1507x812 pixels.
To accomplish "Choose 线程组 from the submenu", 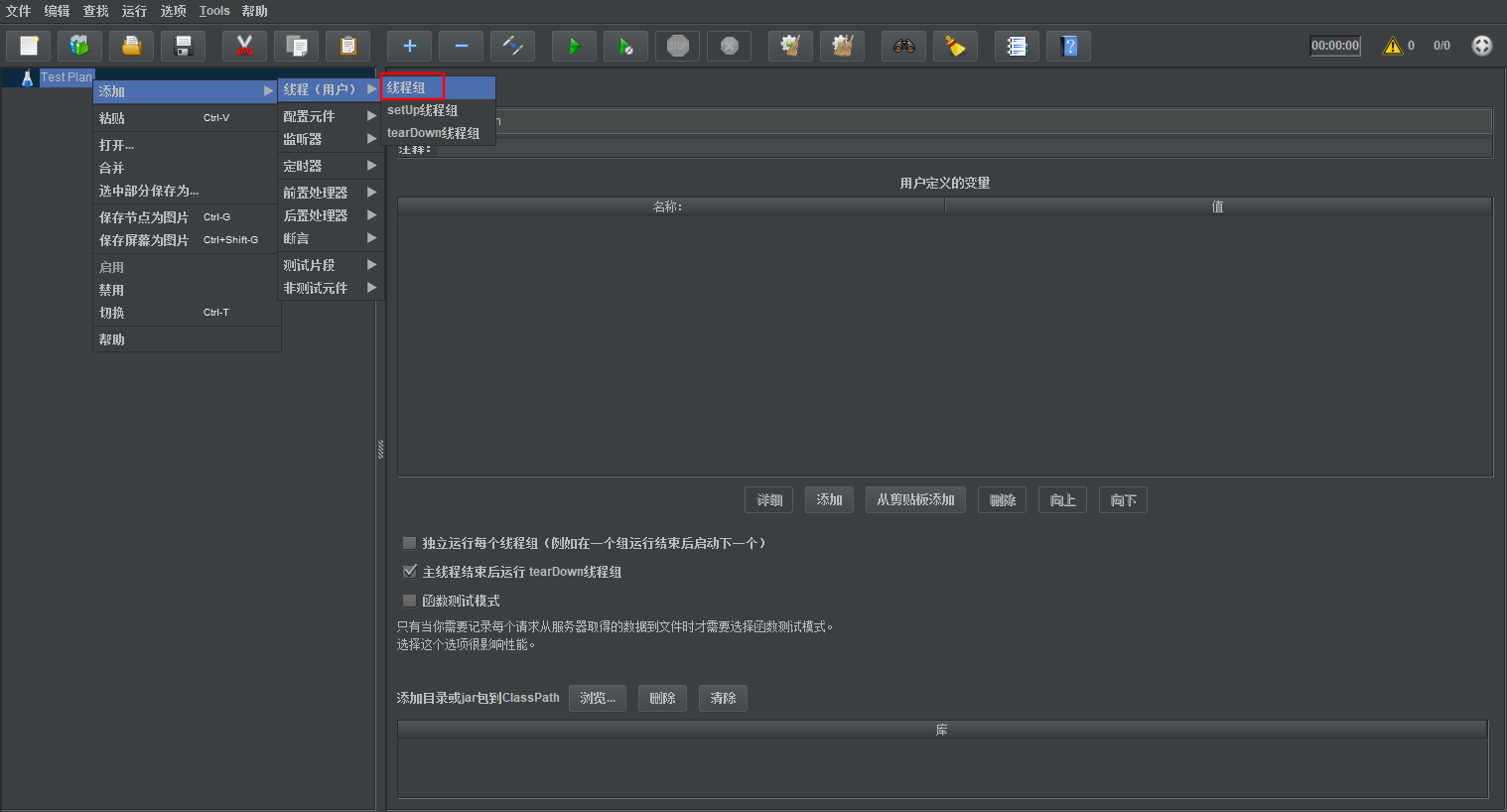I will click(438, 87).
